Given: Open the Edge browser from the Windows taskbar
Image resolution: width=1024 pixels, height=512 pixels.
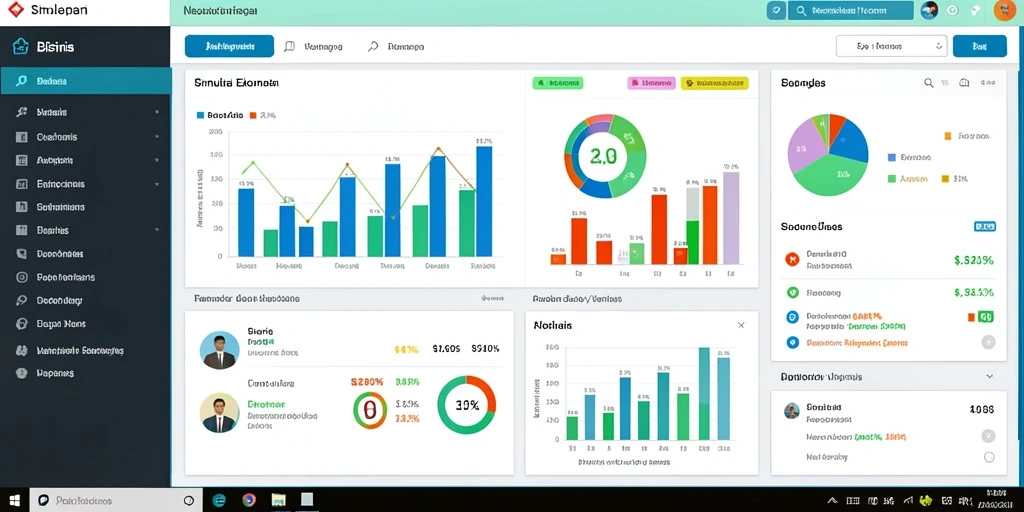Looking at the screenshot, I should 219,500.
